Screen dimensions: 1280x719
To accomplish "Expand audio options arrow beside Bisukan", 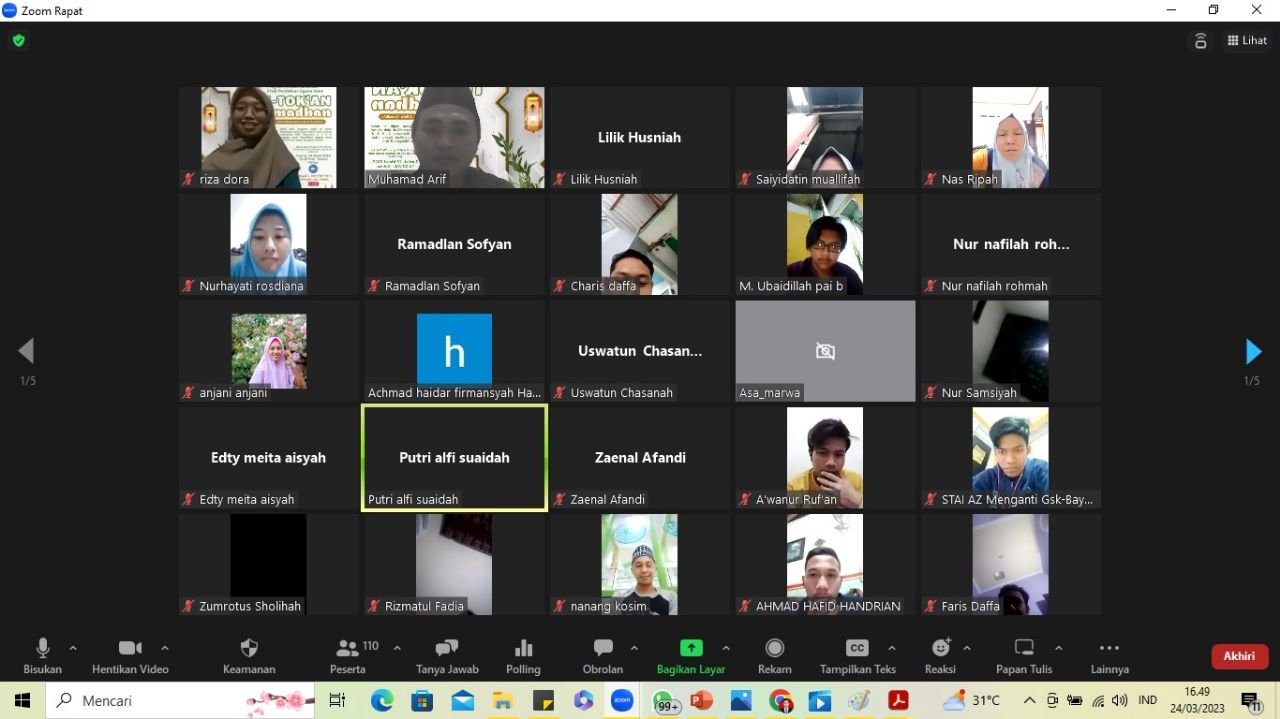I will click(x=73, y=648).
